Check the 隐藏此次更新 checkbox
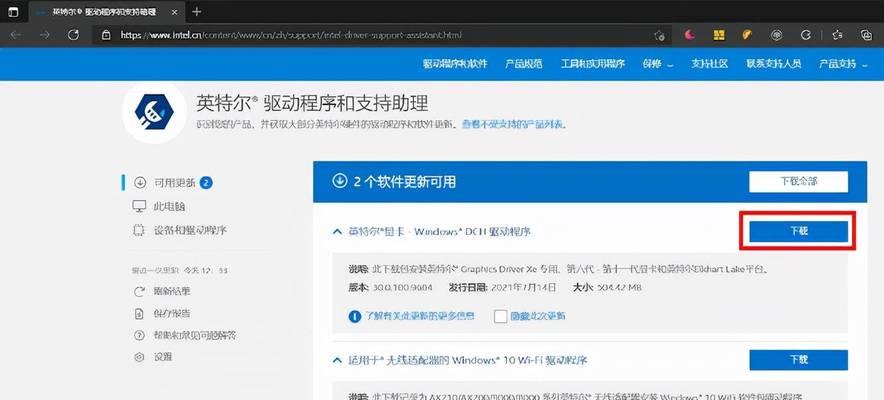Viewport: 884px width, 400px height. click(x=500, y=316)
